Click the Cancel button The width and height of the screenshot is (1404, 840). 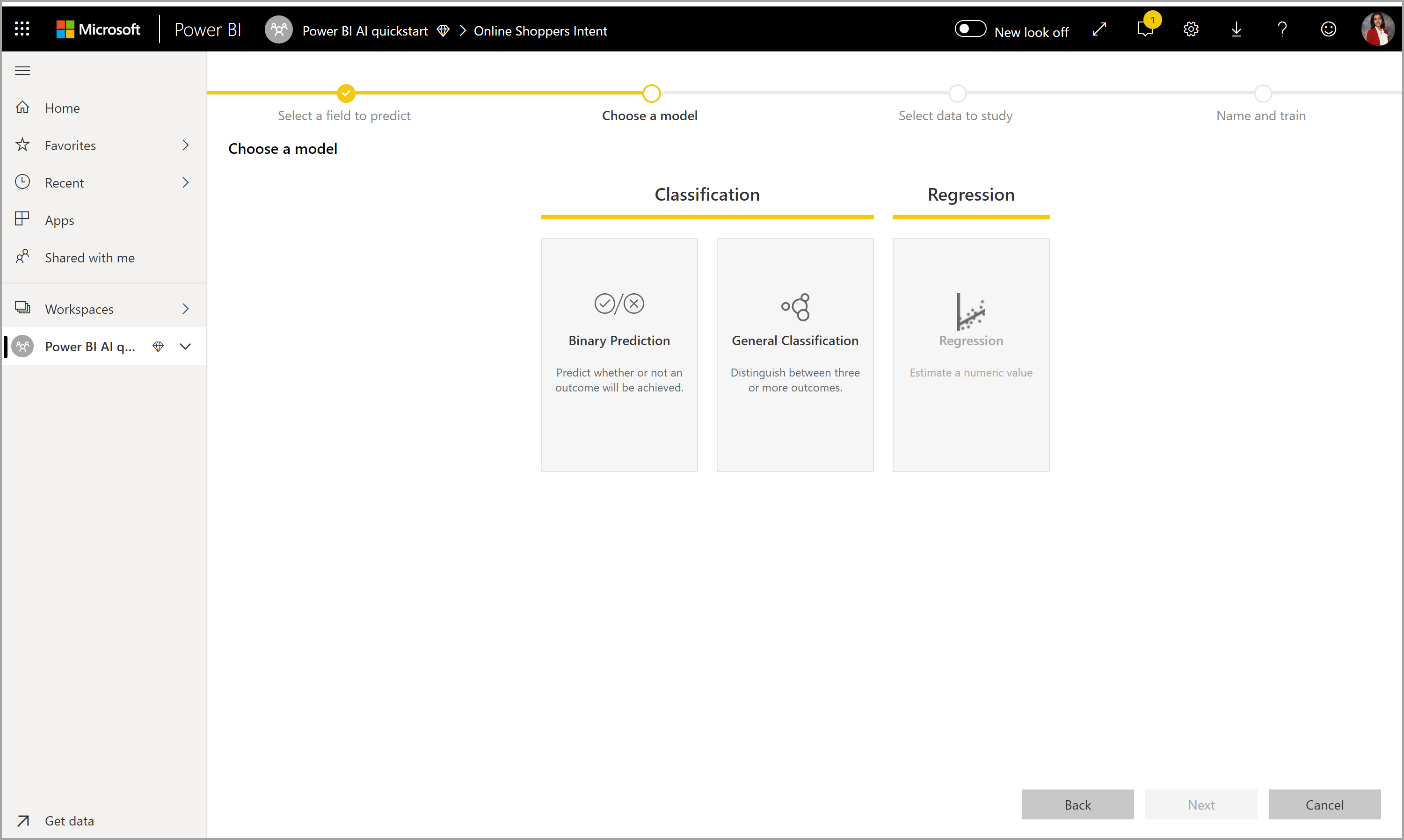(1324, 805)
